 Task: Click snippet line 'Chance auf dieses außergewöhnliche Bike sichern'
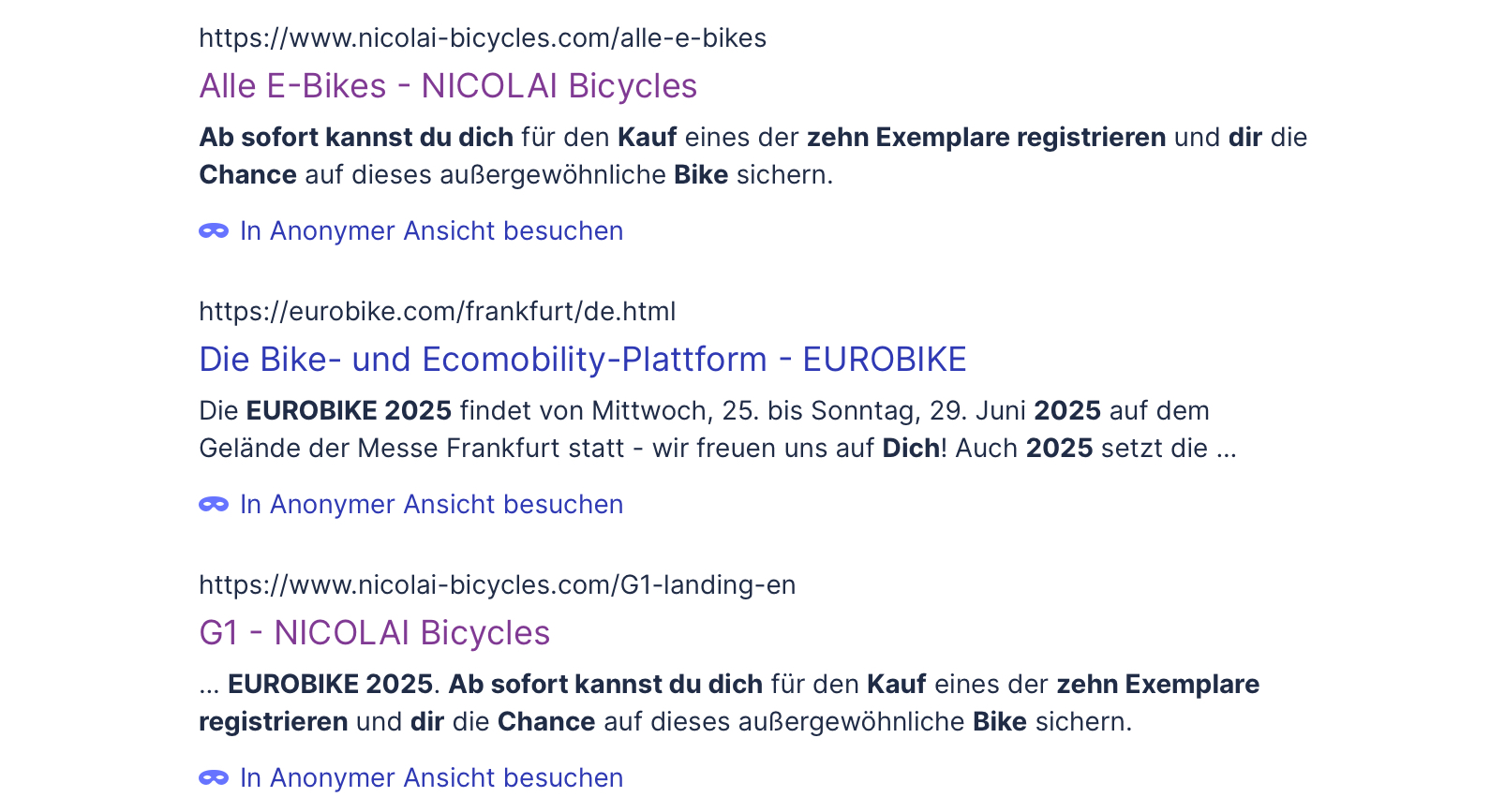[515, 174]
